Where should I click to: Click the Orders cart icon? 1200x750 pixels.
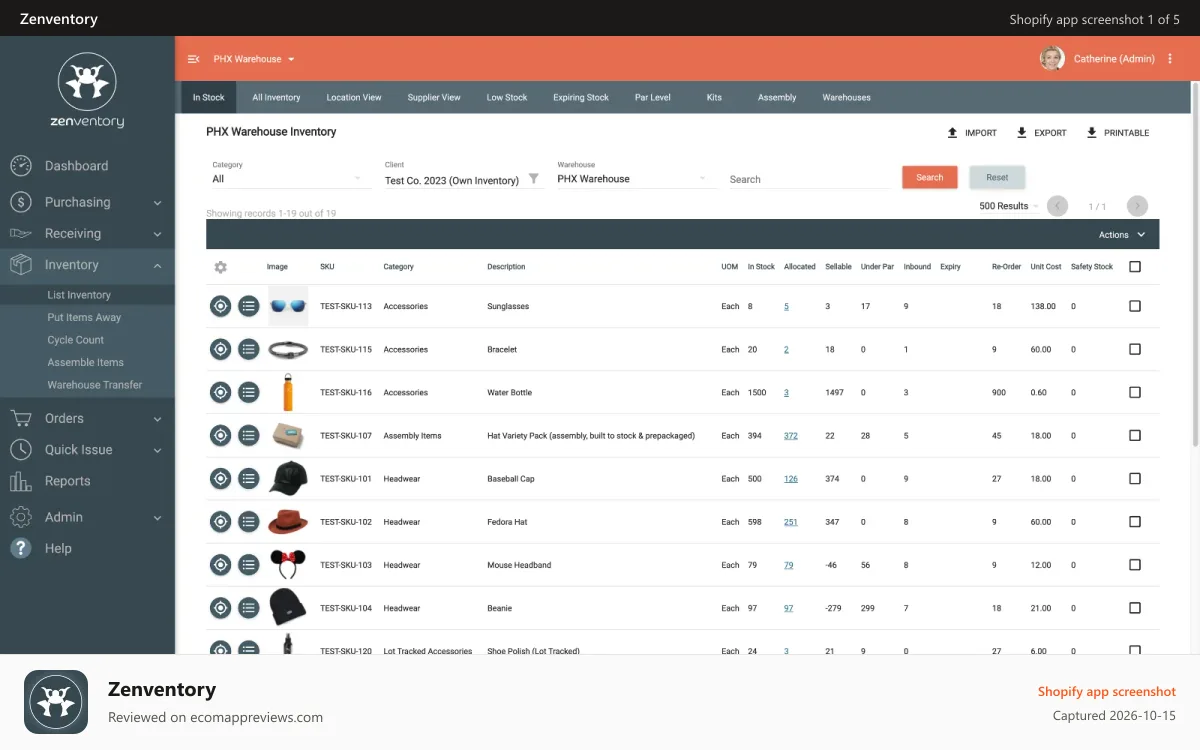(21, 418)
